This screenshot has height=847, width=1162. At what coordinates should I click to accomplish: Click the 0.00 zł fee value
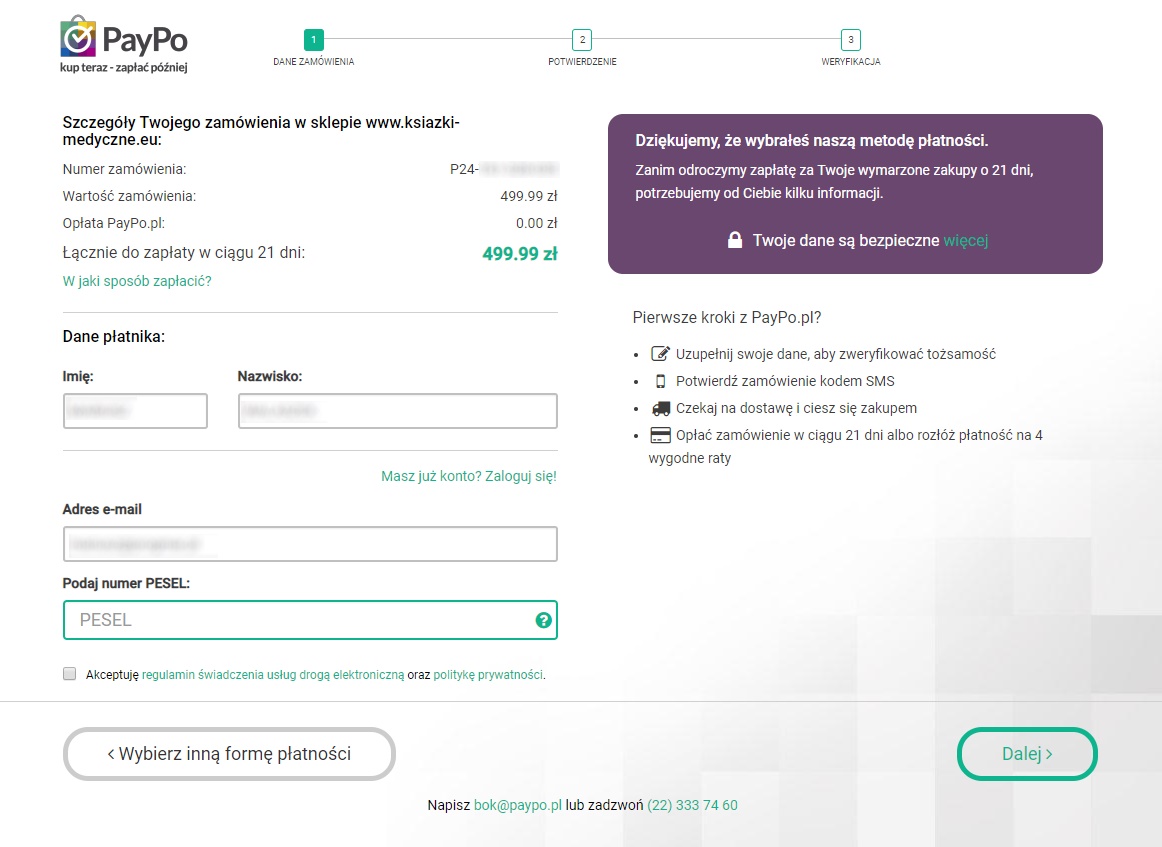click(537, 223)
